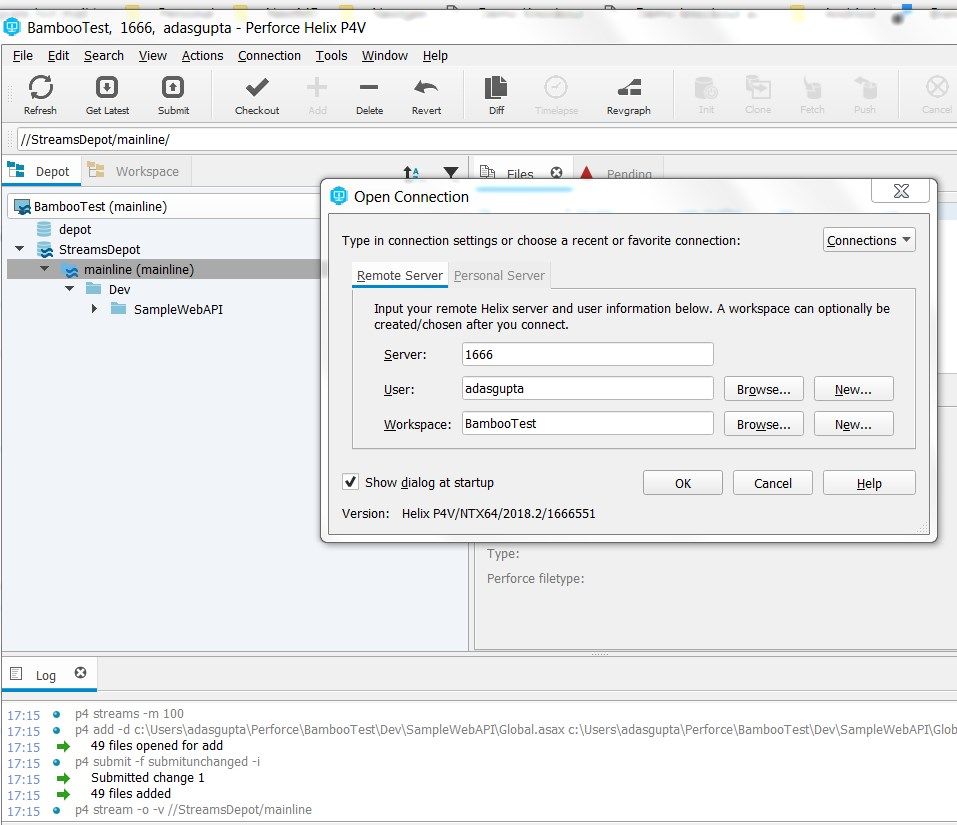
Task: Close the Open Connection dialog
Action: point(900,191)
